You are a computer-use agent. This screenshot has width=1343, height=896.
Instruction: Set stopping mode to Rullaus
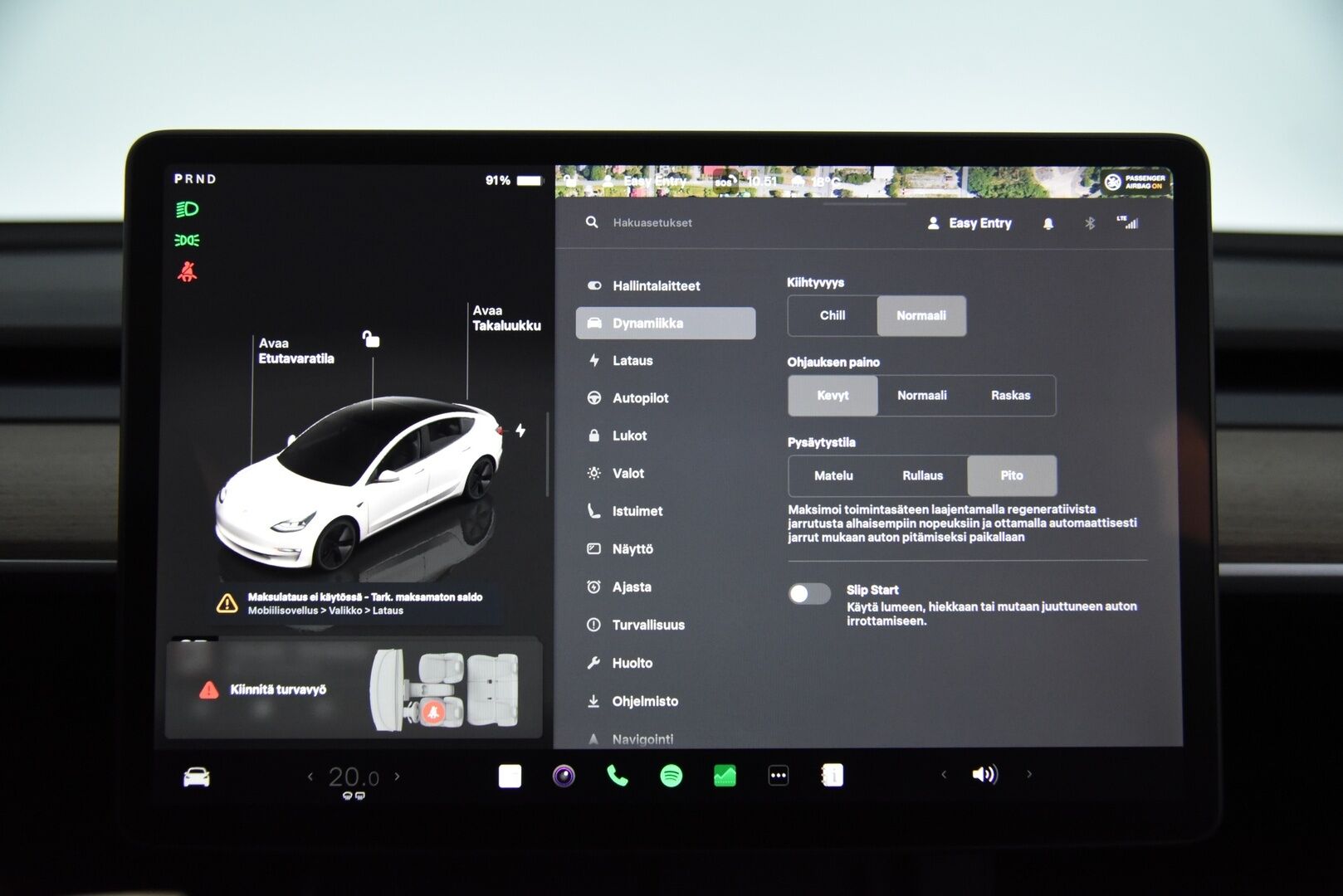coord(923,475)
